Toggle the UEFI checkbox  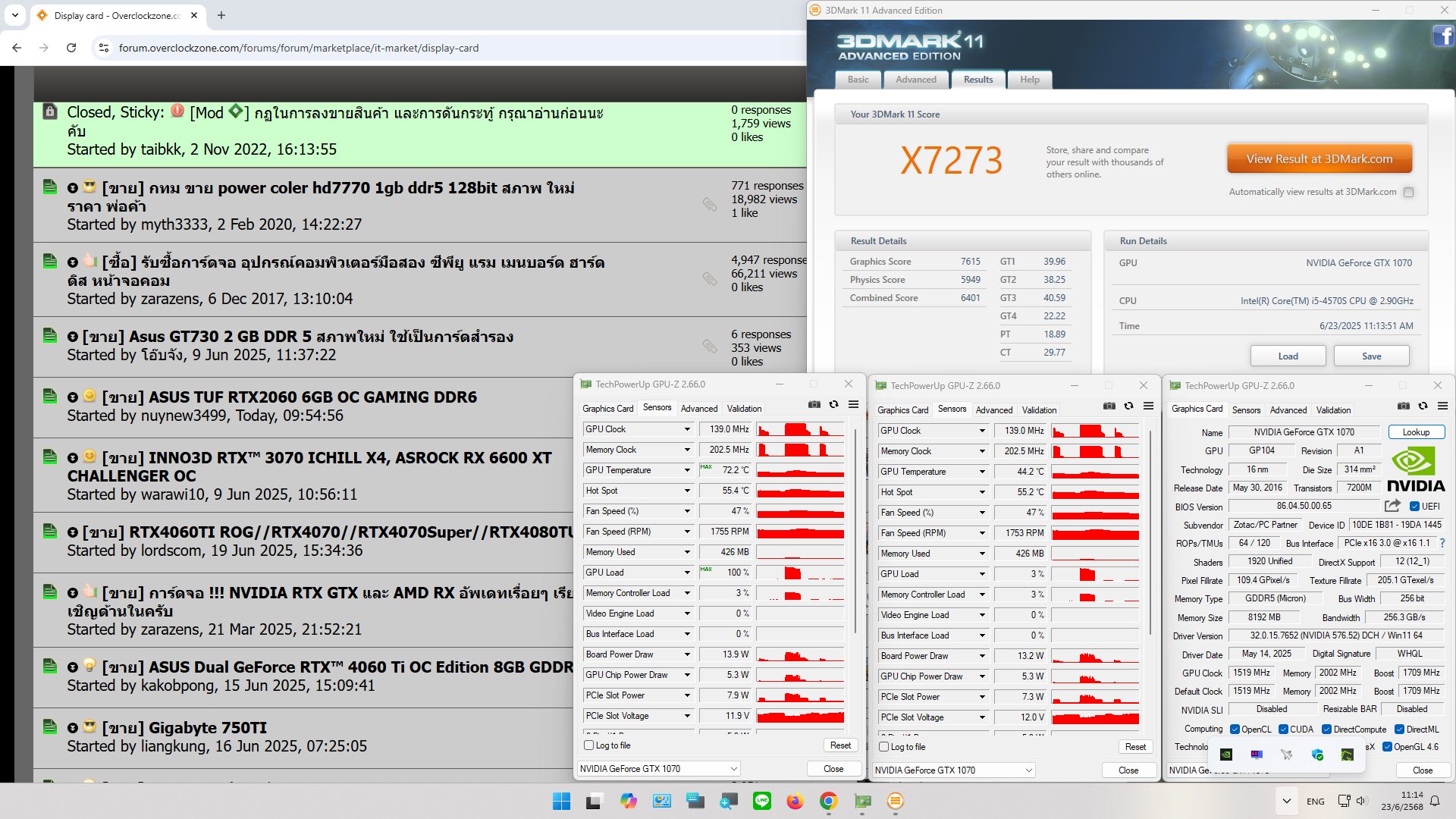[1414, 507]
